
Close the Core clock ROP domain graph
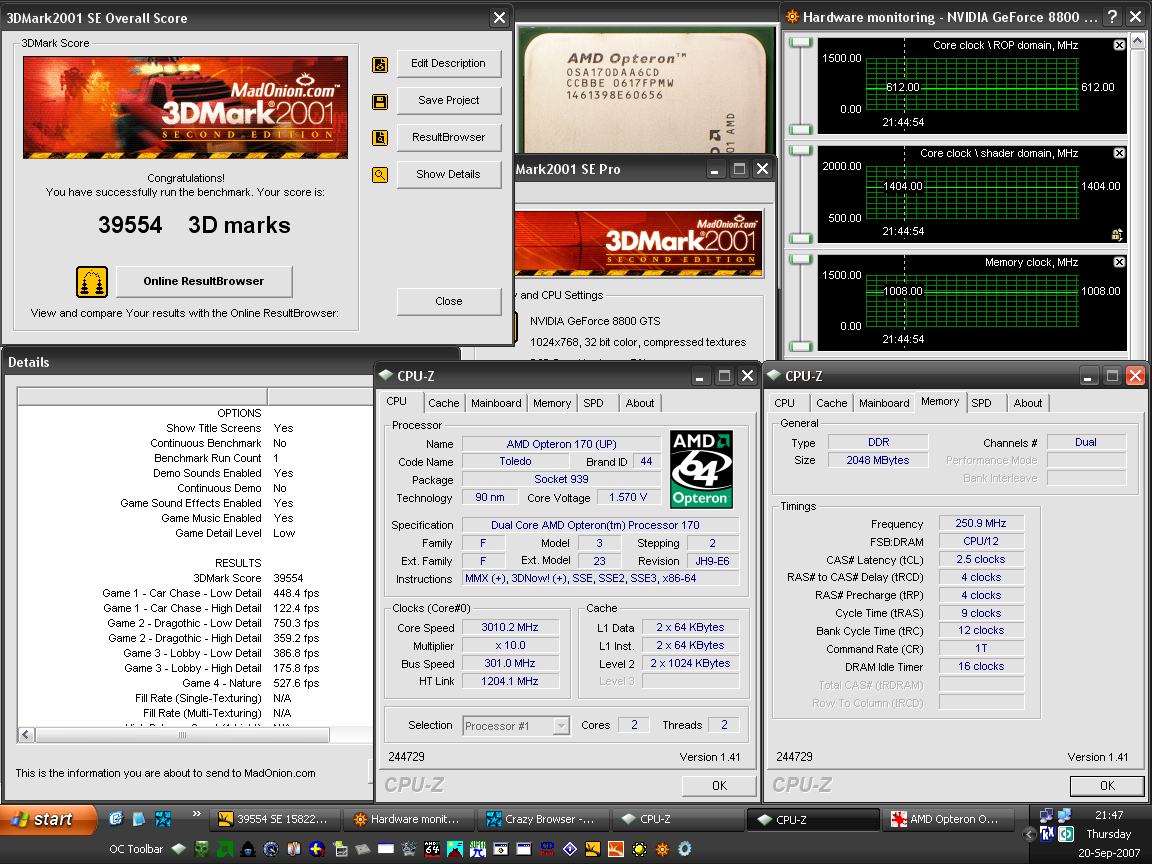[x=1119, y=45]
